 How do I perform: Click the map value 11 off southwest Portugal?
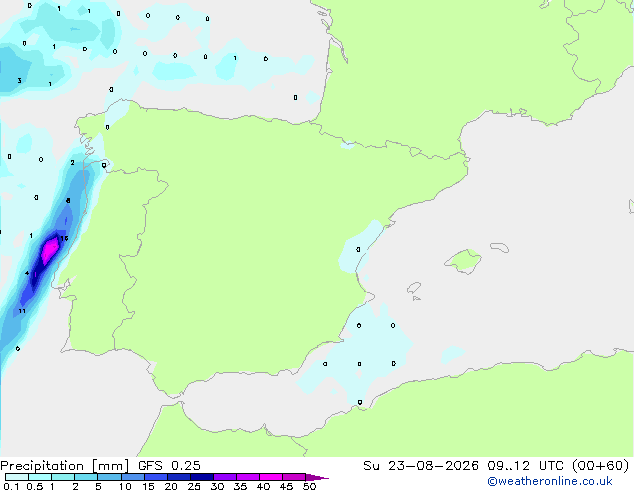point(22,311)
